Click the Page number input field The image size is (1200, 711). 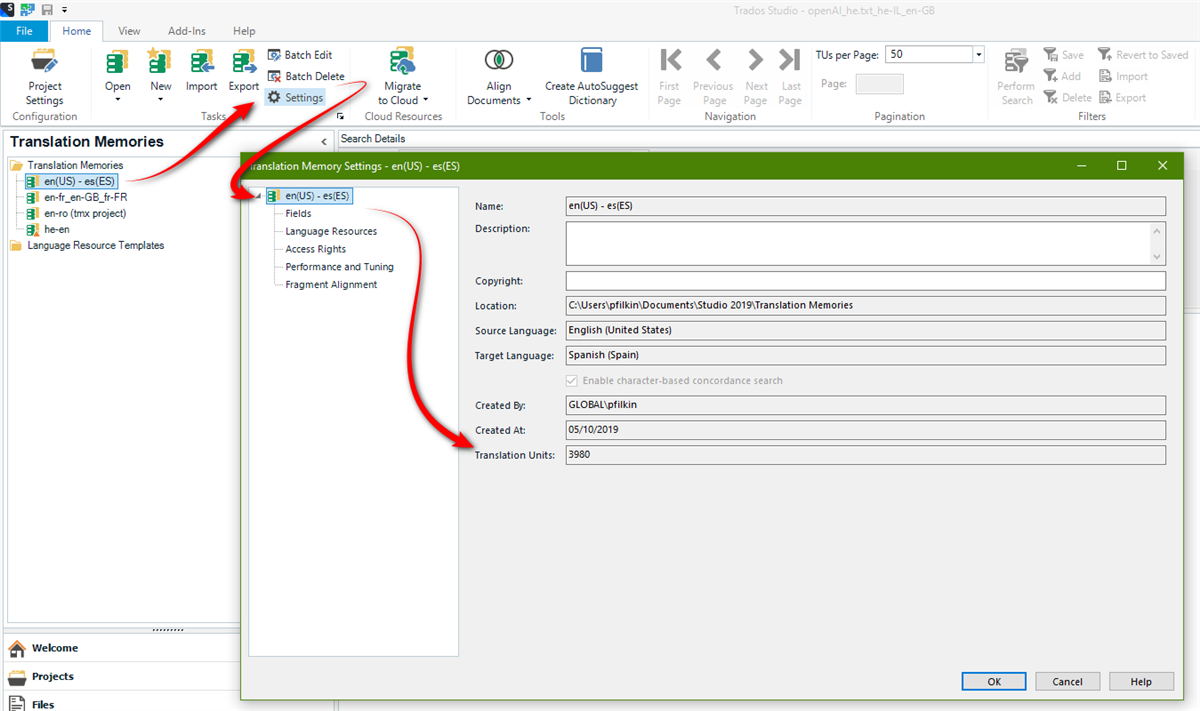tap(880, 84)
